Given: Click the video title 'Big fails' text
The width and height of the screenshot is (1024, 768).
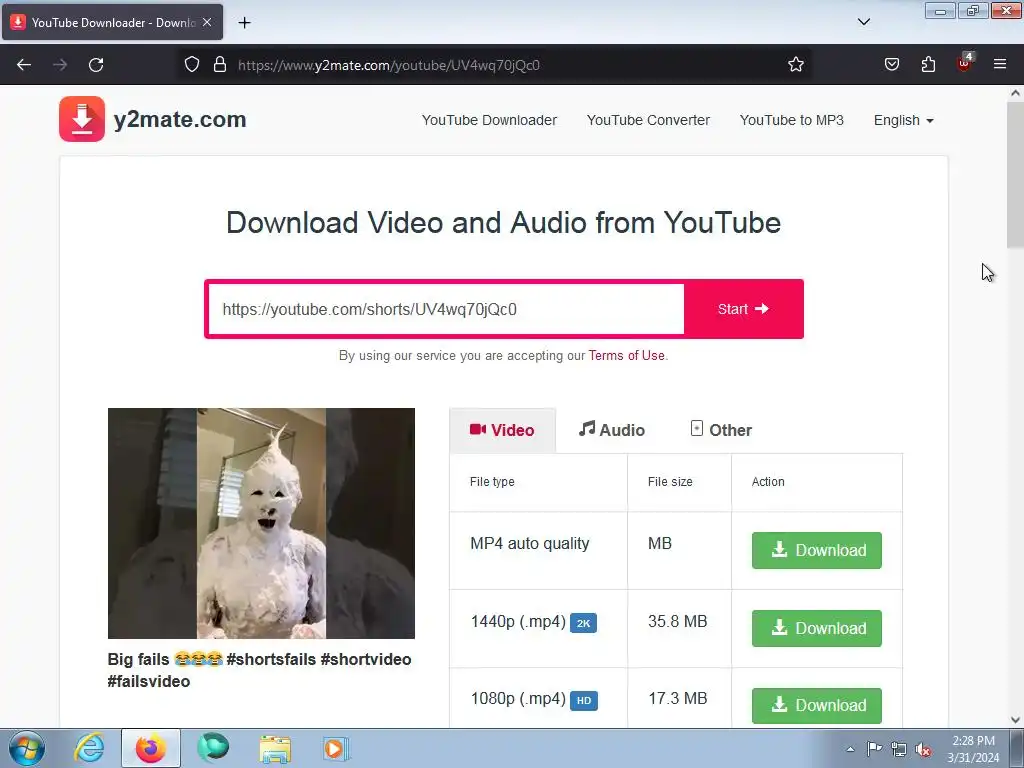Looking at the screenshot, I should tap(259, 670).
